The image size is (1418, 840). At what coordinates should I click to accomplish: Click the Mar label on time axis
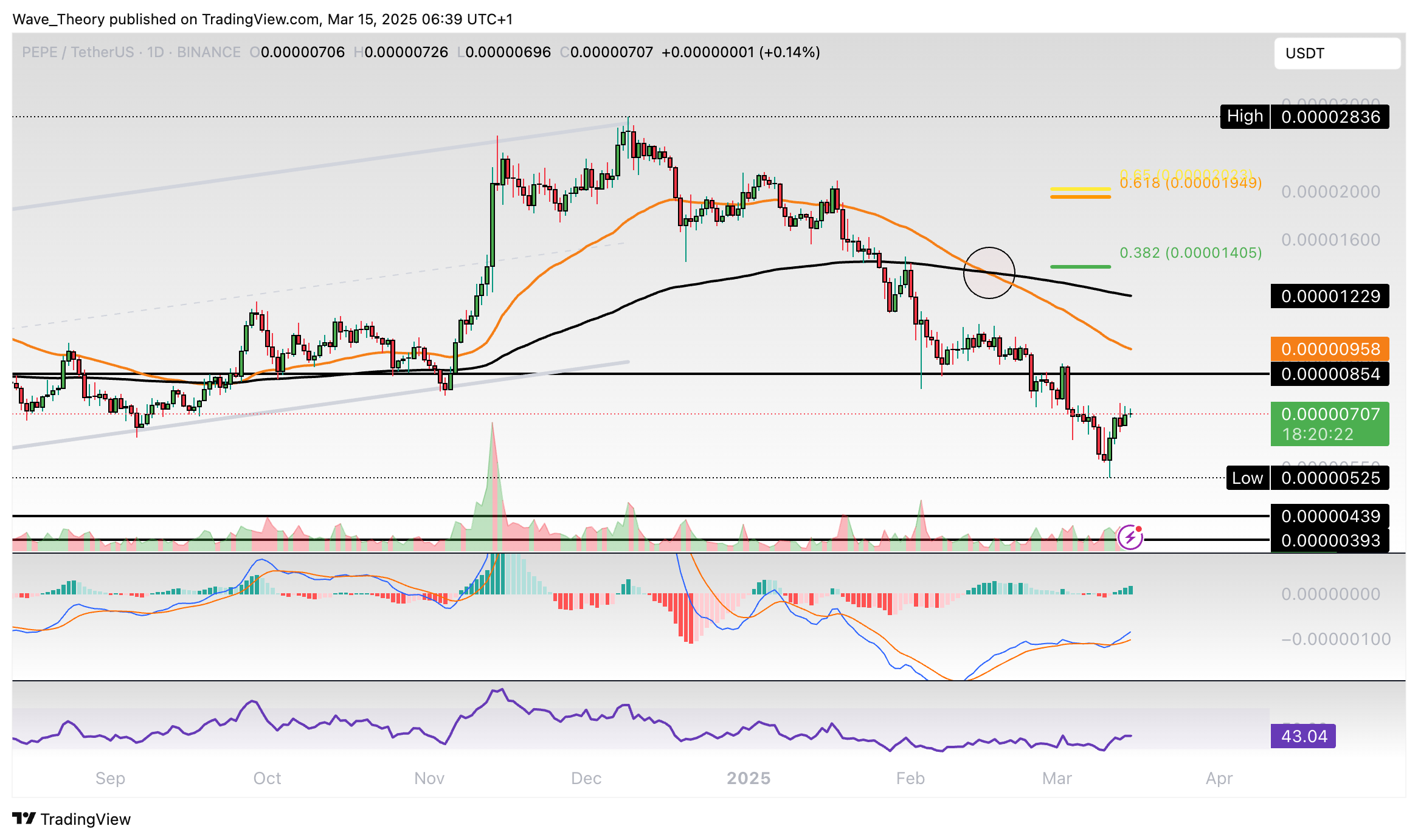coord(1056,778)
